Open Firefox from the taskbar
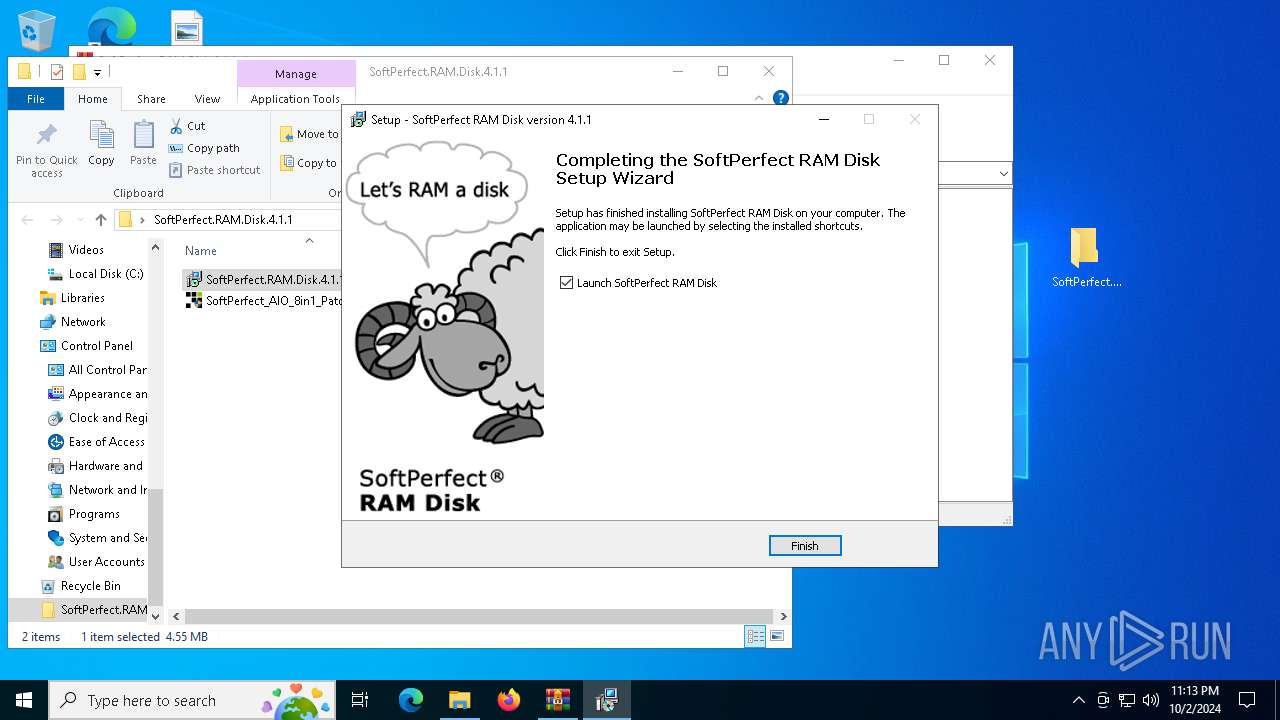Image resolution: width=1280 pixels, height=720 pixels. (509, 700)
